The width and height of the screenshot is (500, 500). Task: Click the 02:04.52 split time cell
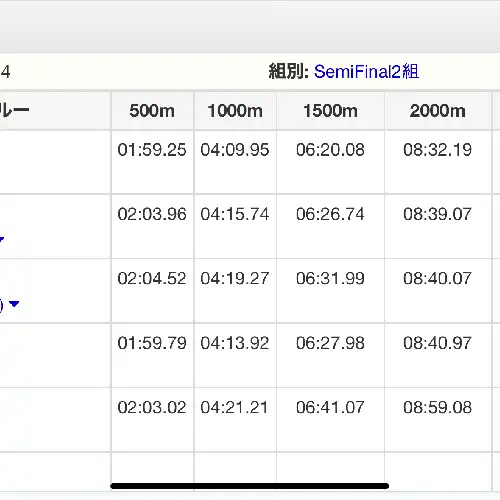(x=152, y=278)
